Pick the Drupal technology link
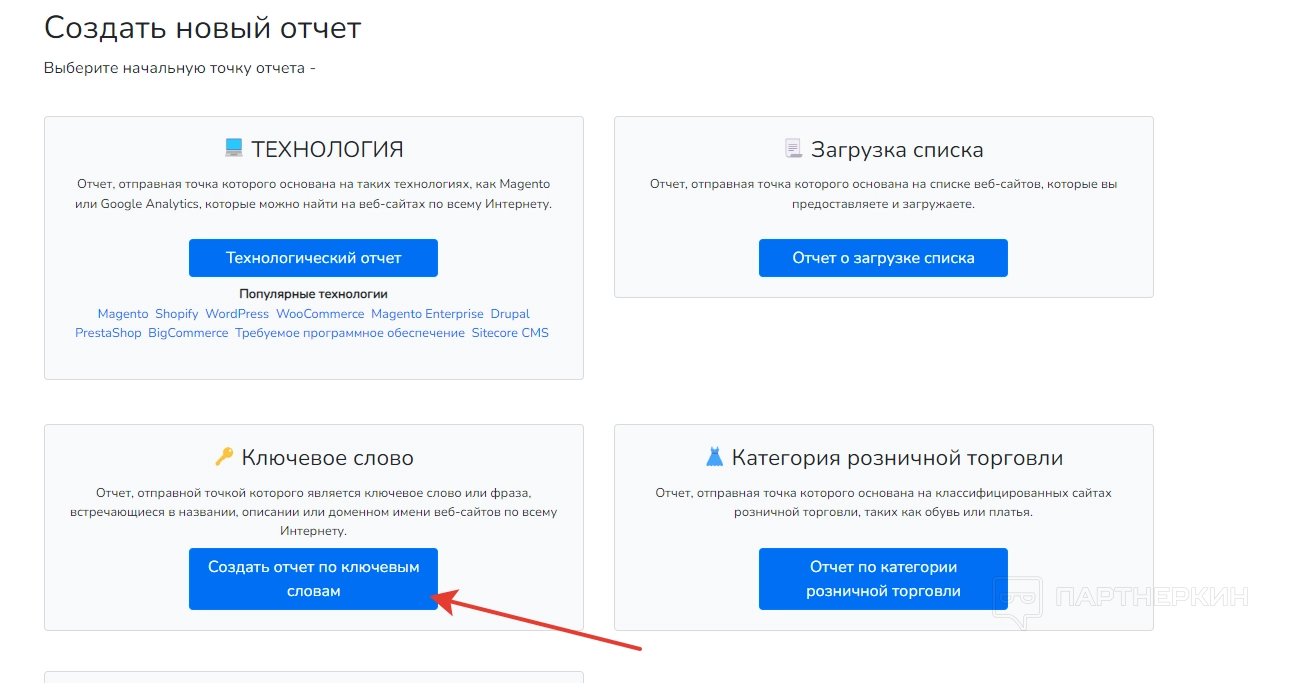Viewport: 1300px width, 683px height. 510,314
